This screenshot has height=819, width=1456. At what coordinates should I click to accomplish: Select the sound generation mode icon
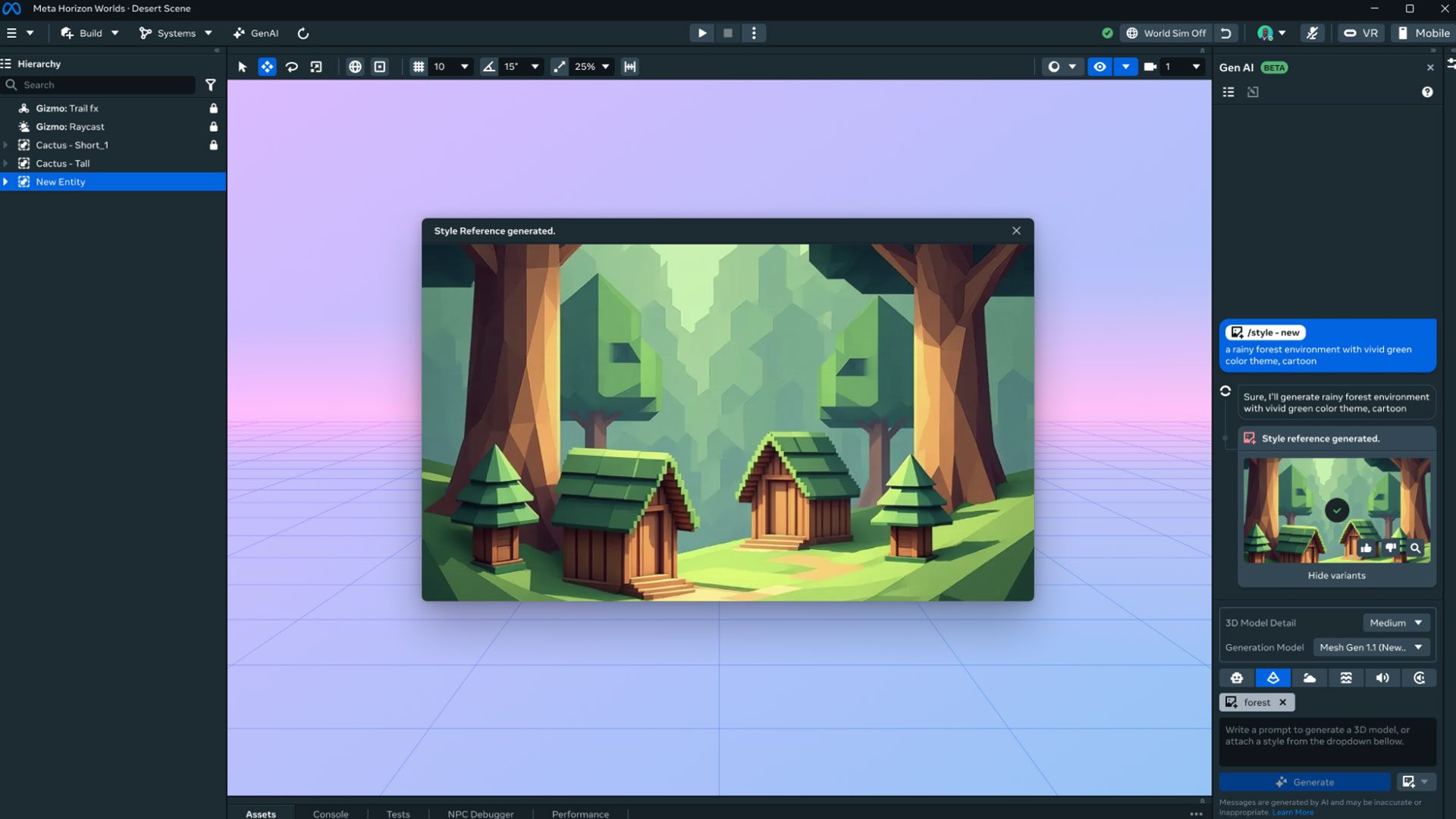1382,678
